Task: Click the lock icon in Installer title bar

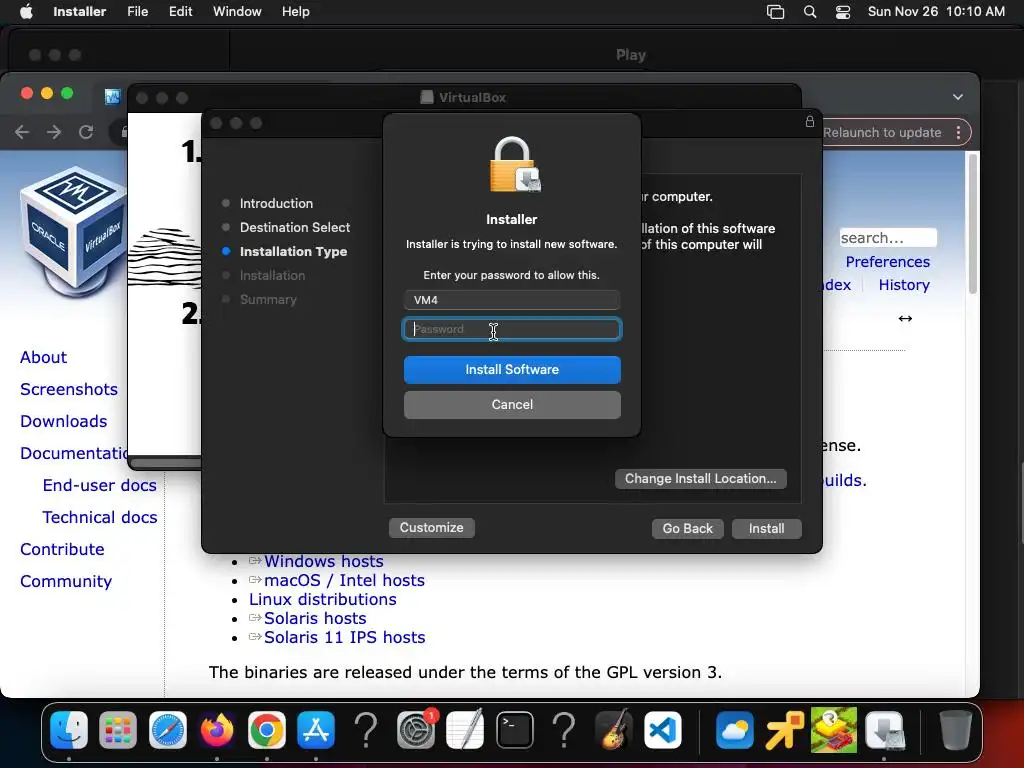Action: tap(810, 121)
